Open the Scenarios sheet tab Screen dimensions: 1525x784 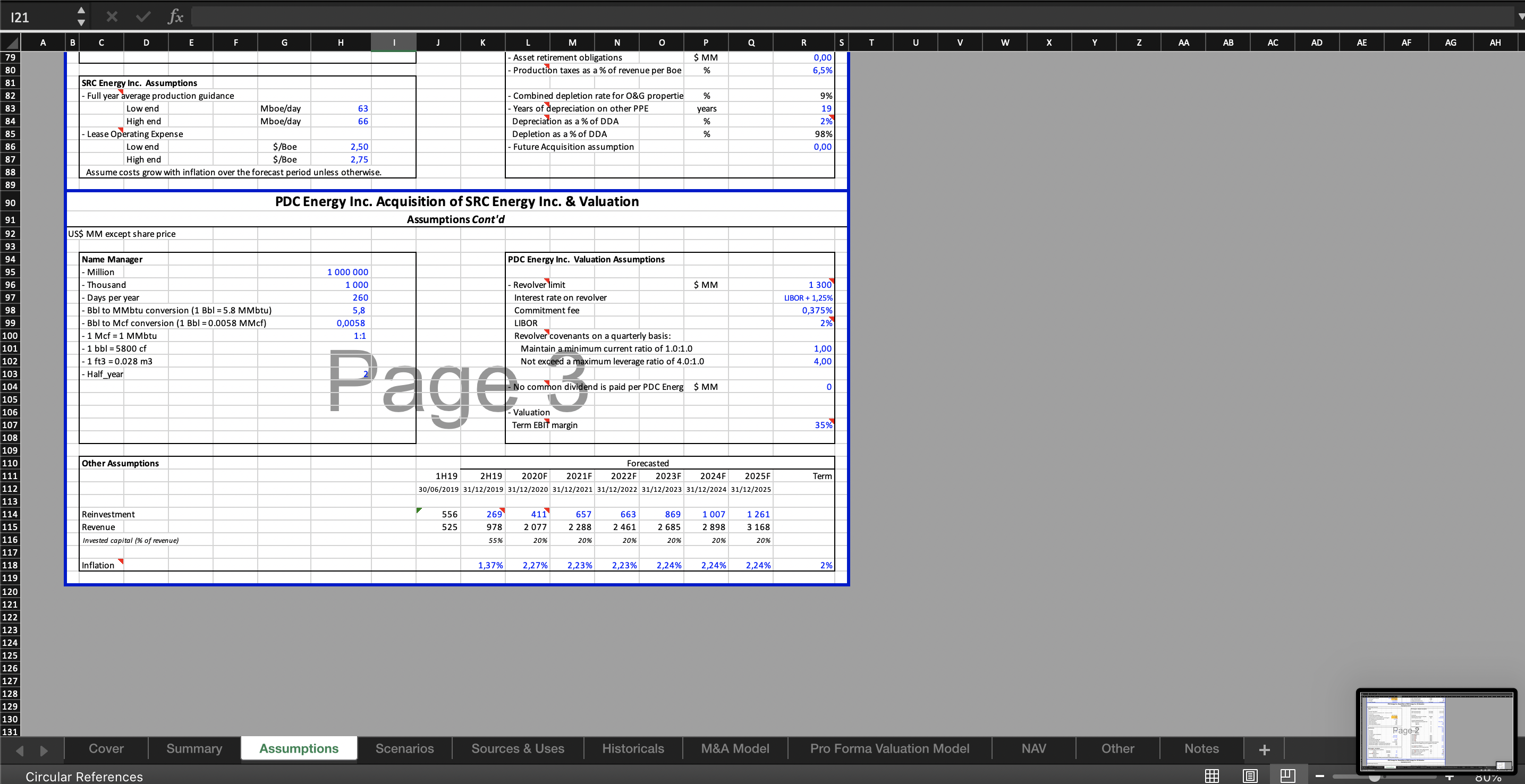coord(405,748)
